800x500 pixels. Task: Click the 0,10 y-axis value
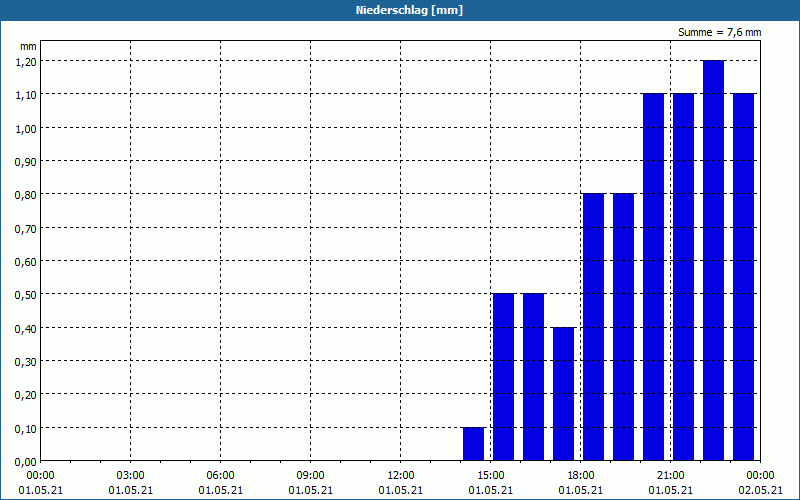(26, 428)
